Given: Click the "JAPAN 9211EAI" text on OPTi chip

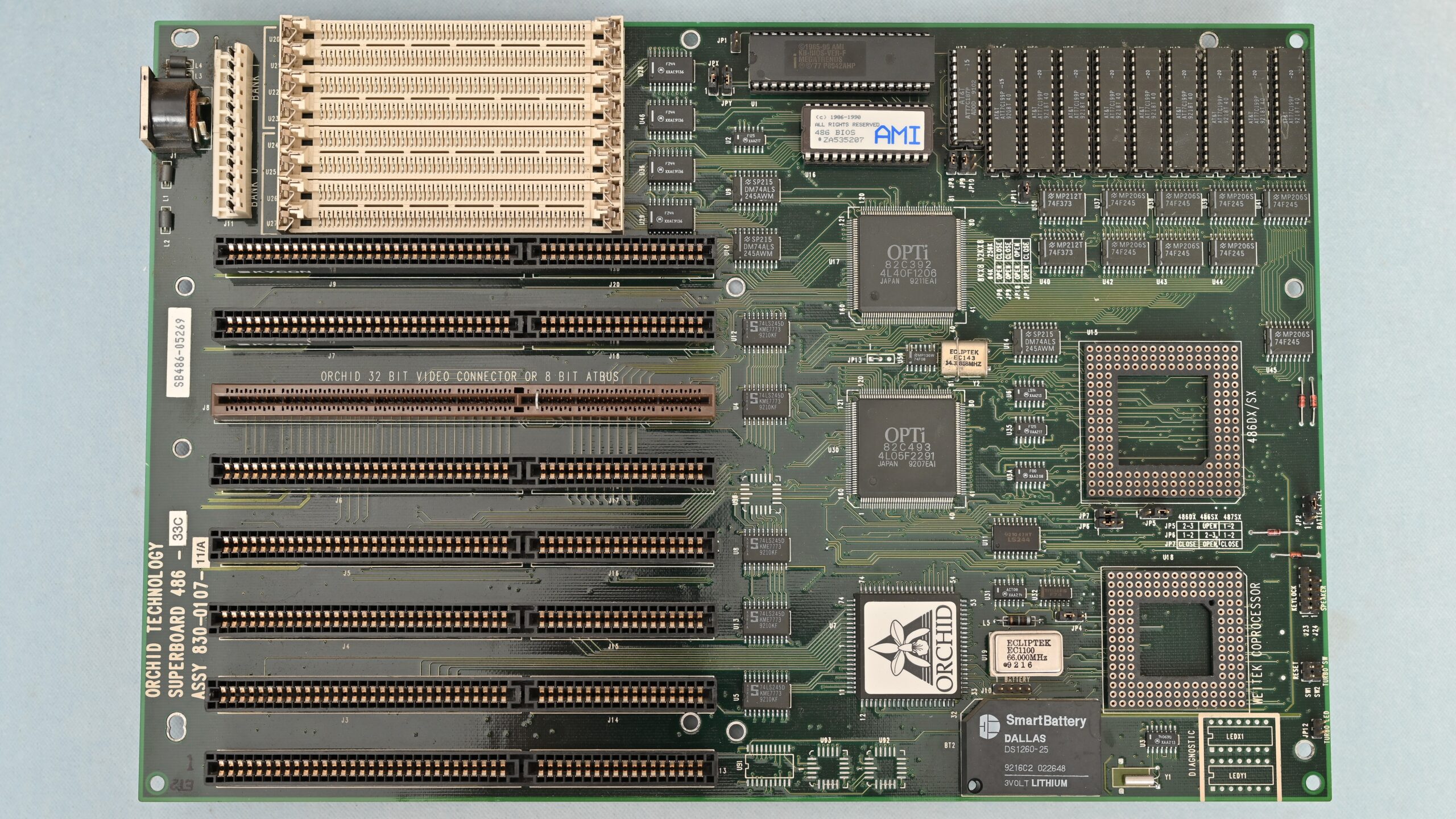Looking at the screenshot, I should pyautogui.click(x=908, y=281).
